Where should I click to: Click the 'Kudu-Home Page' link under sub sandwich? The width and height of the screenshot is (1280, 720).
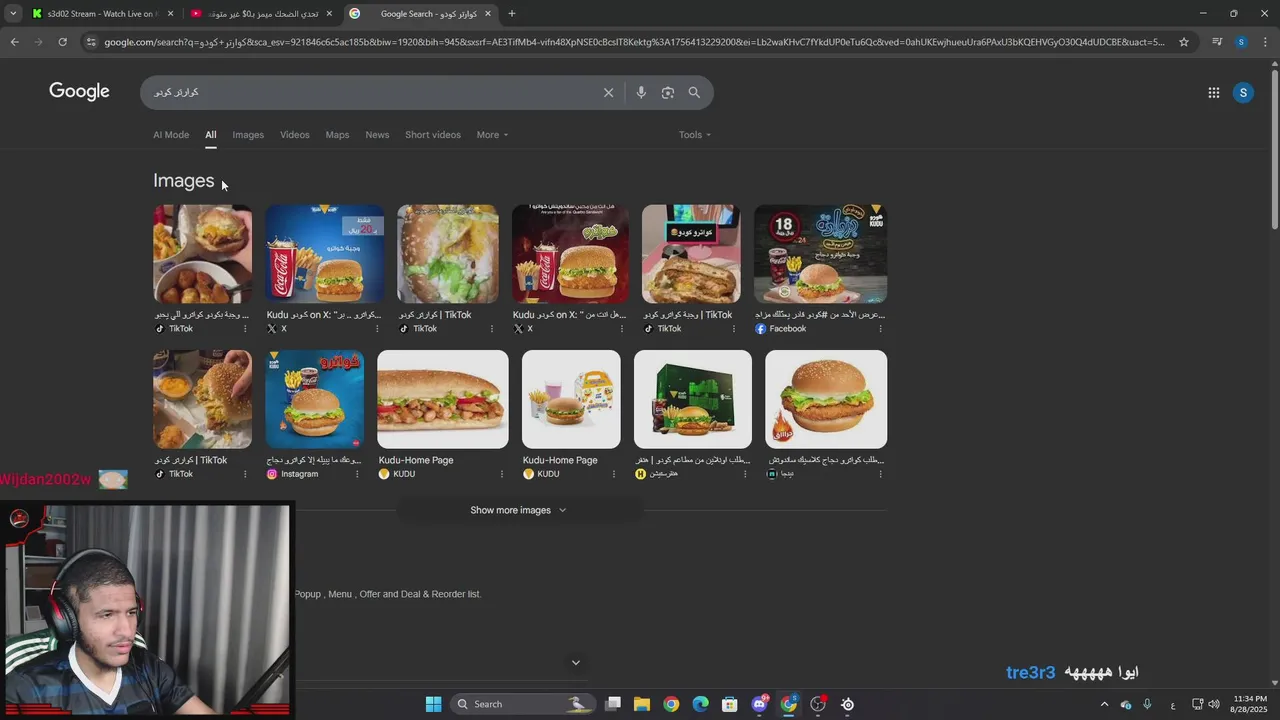pyautogui.click(x=416, y=460)
